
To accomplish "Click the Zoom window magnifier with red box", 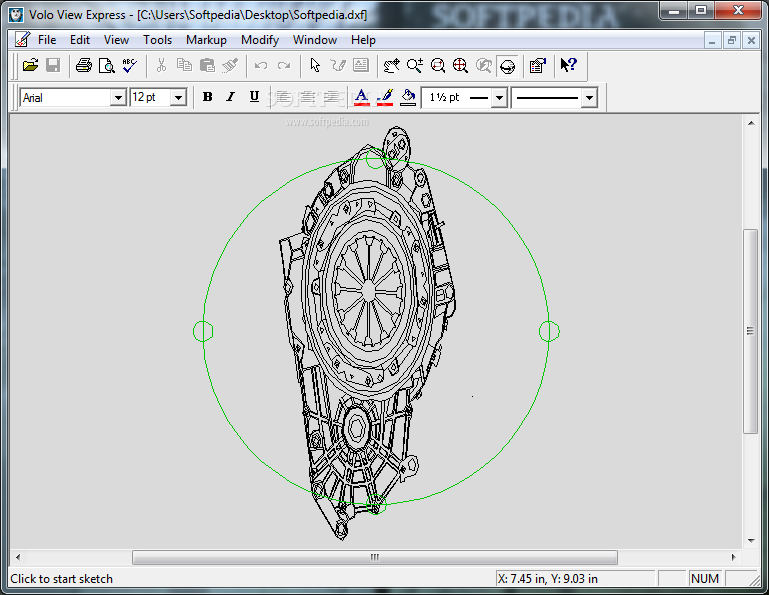I will click(437, 65).
